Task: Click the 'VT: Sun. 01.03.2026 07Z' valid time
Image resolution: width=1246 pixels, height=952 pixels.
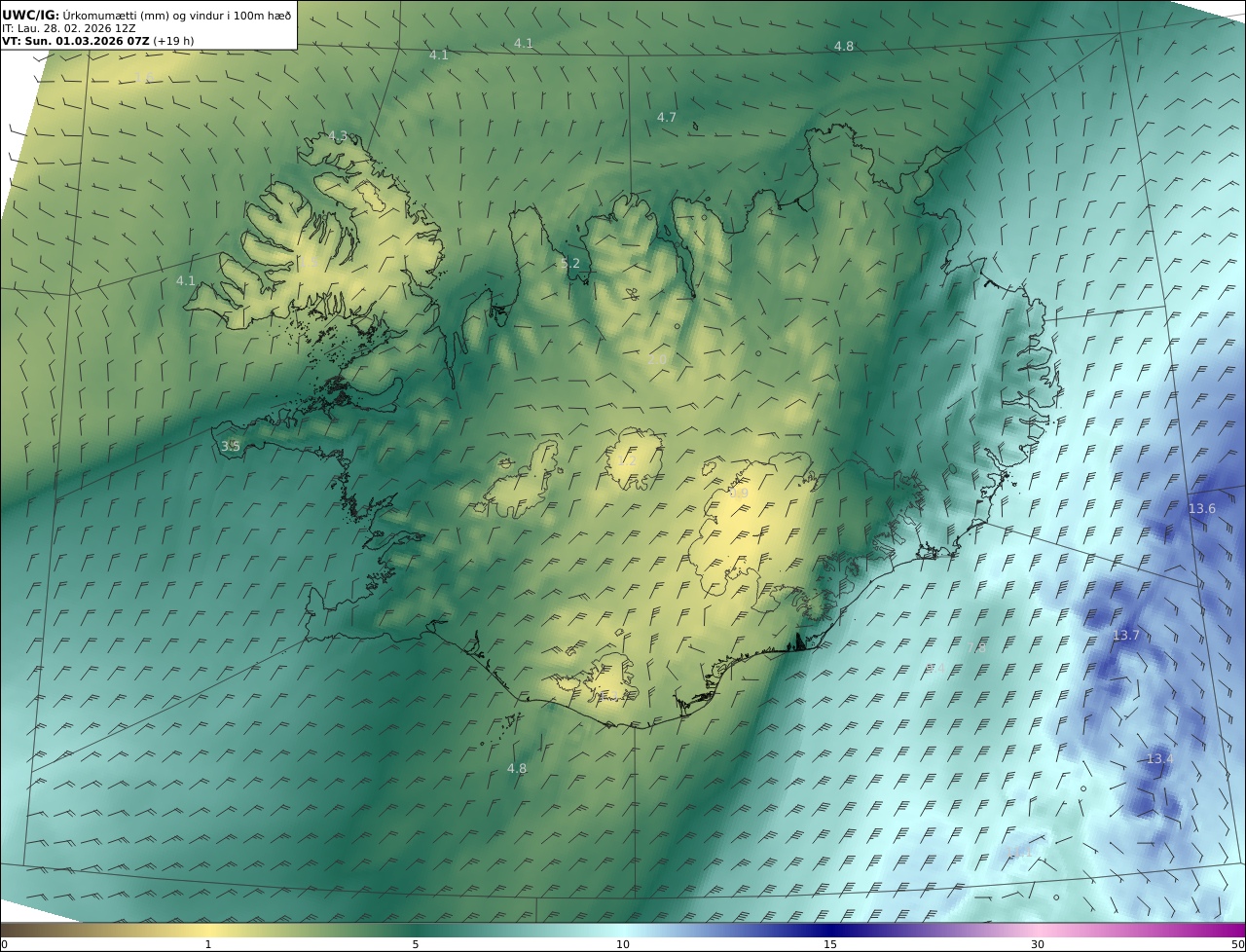Action: tap(75, 41)
